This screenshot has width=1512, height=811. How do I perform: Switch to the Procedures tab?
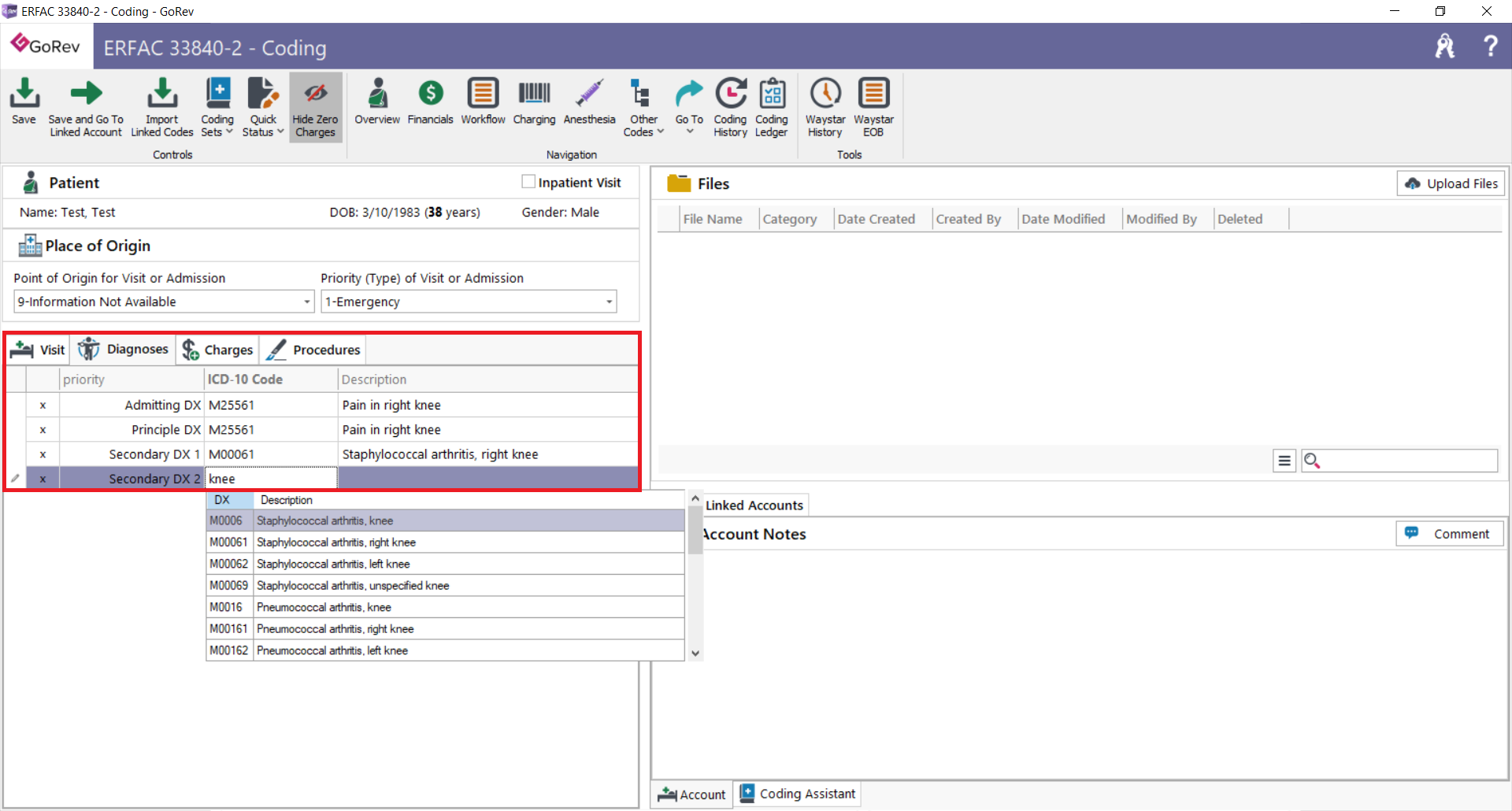(x=313, y=350)
